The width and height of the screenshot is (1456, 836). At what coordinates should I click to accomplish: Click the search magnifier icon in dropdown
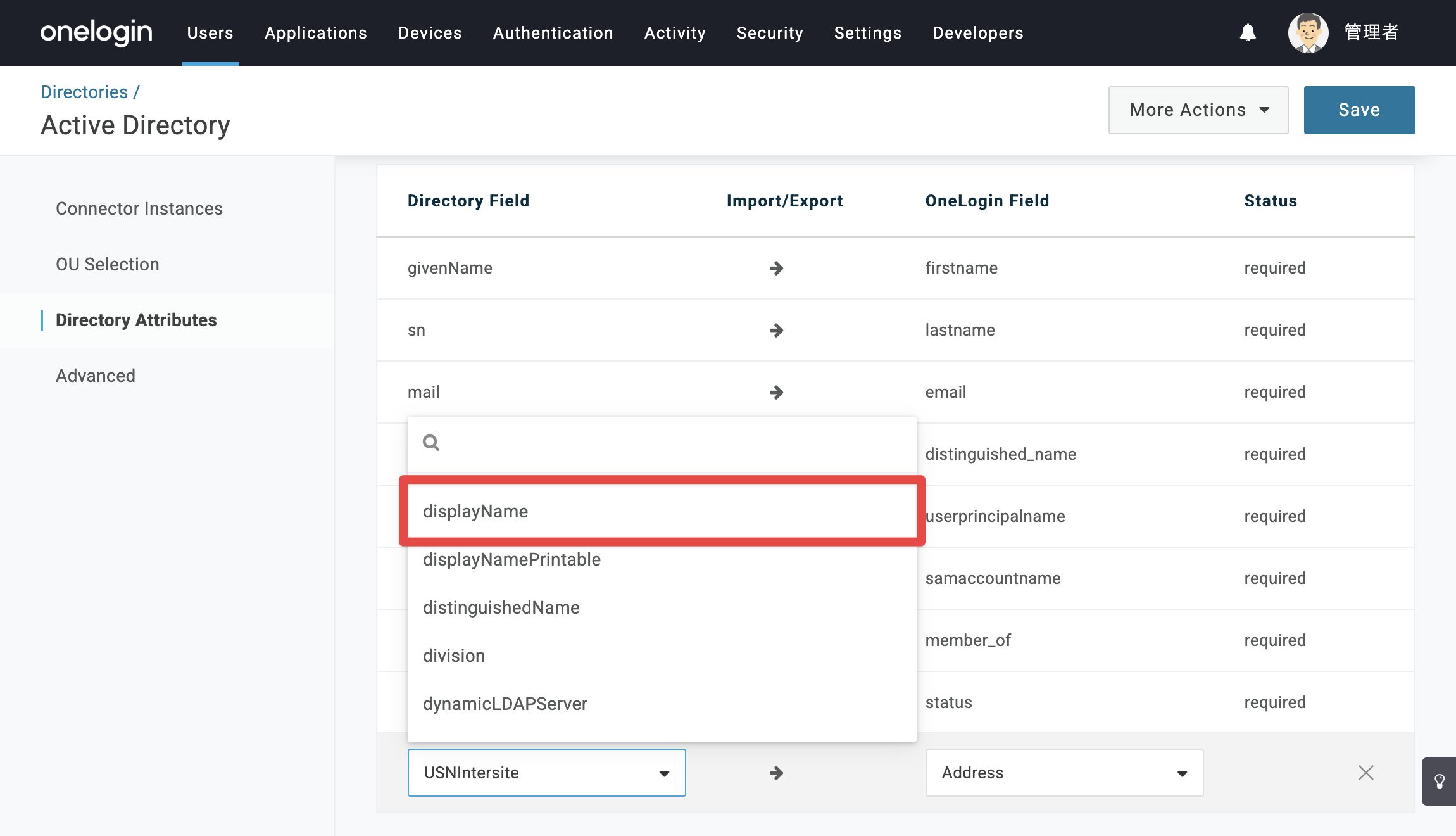pyautogui.click(x=431, y=442)
